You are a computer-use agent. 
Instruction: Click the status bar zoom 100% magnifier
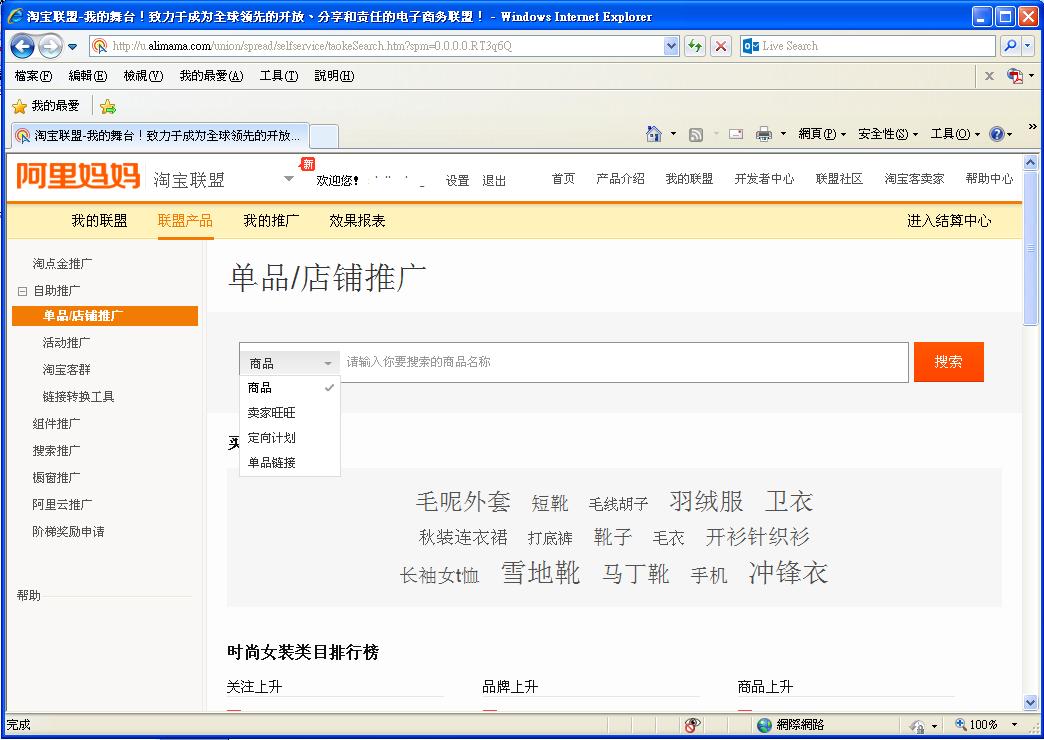[961, 724]
